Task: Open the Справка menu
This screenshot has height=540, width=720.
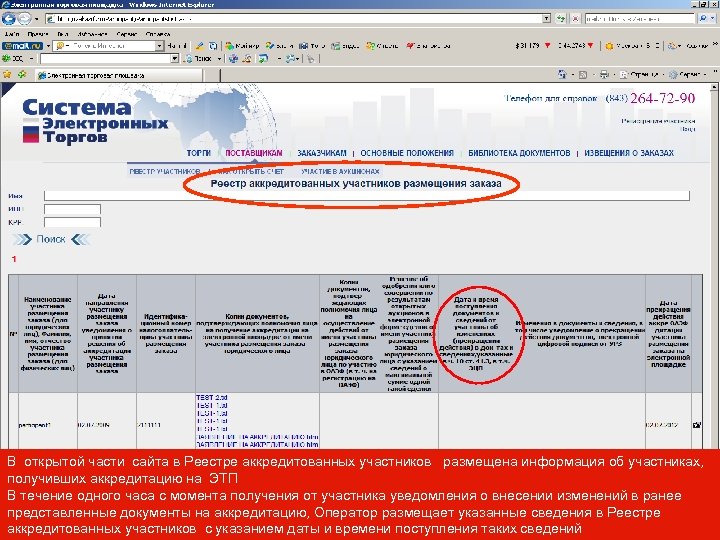Action: [x=158, y=34]
